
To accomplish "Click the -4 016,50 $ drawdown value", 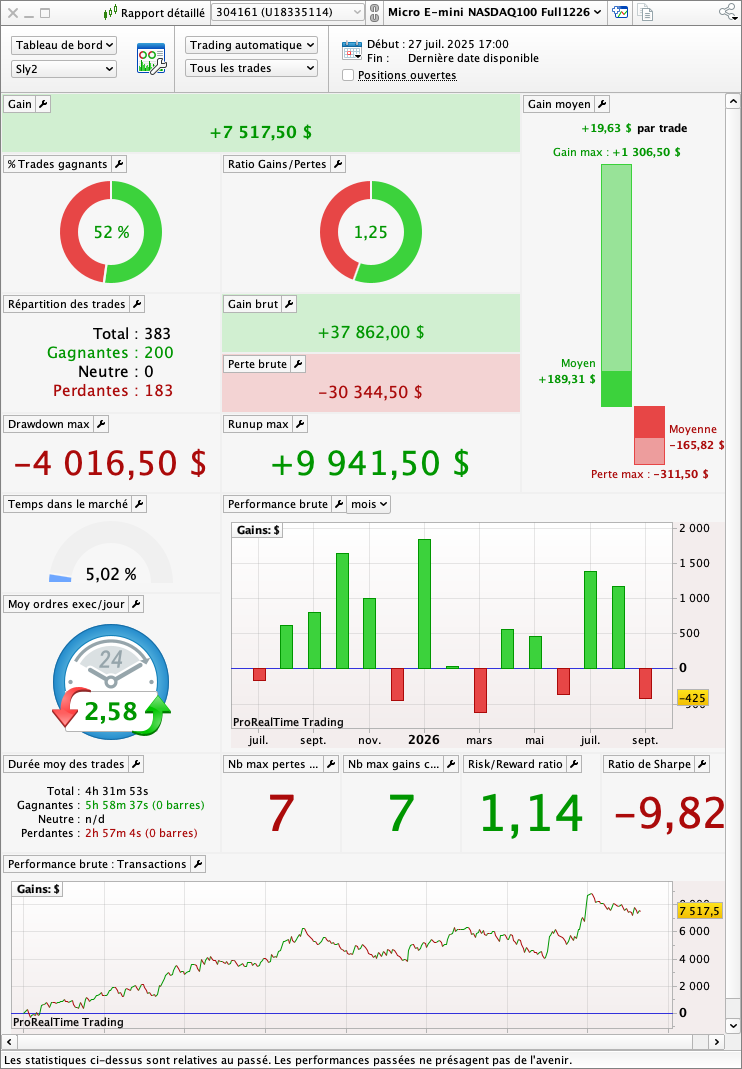I will 110,463.
